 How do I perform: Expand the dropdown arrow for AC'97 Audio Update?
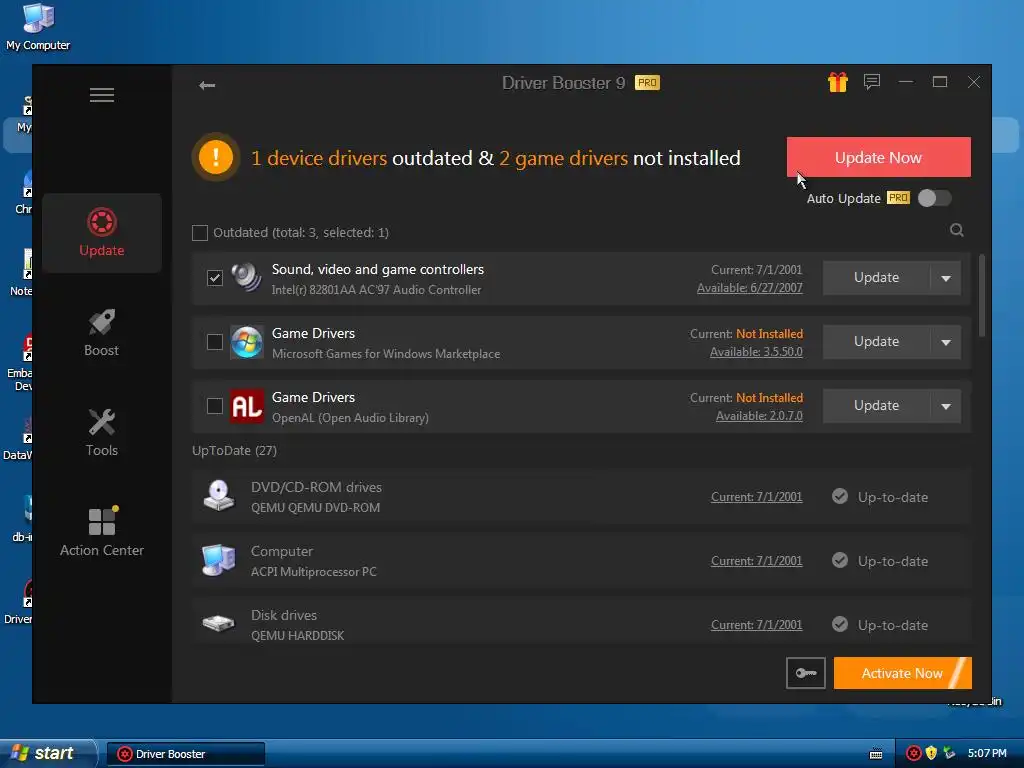tap(946, 278)
